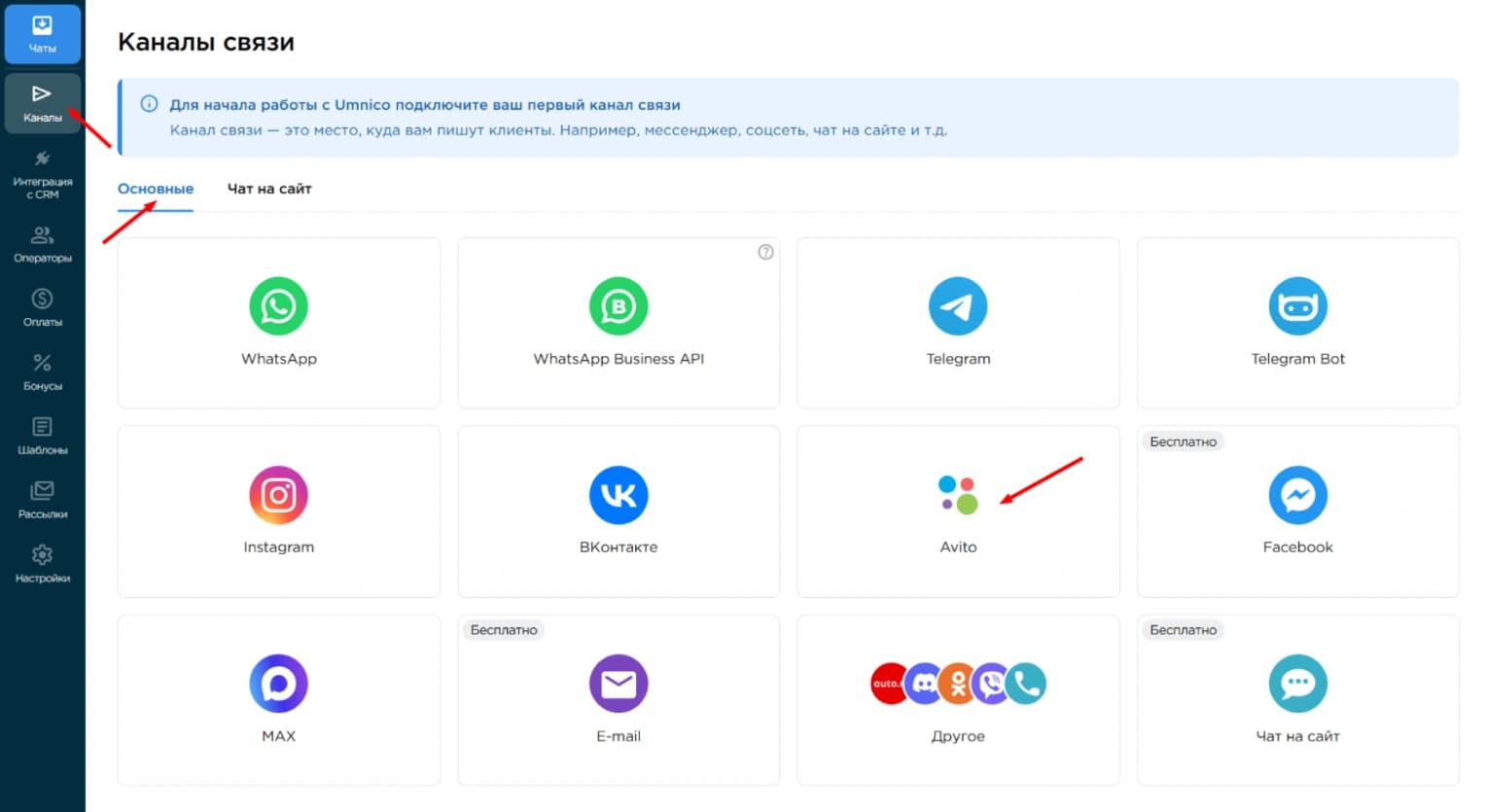
Task: Open the Рассылки section
Action: pos(42,500)
